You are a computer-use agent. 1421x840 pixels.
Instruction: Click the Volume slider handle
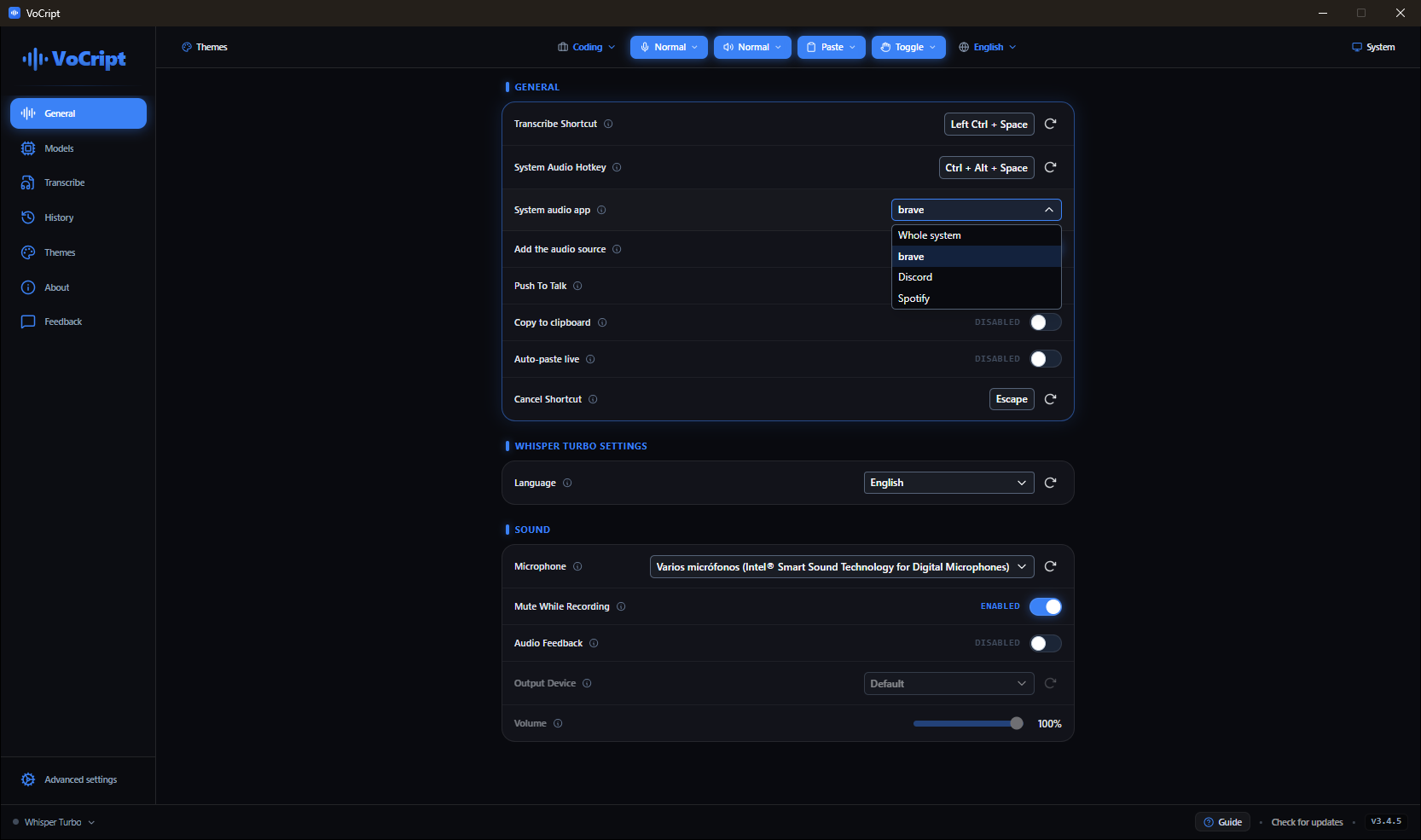1017,723
